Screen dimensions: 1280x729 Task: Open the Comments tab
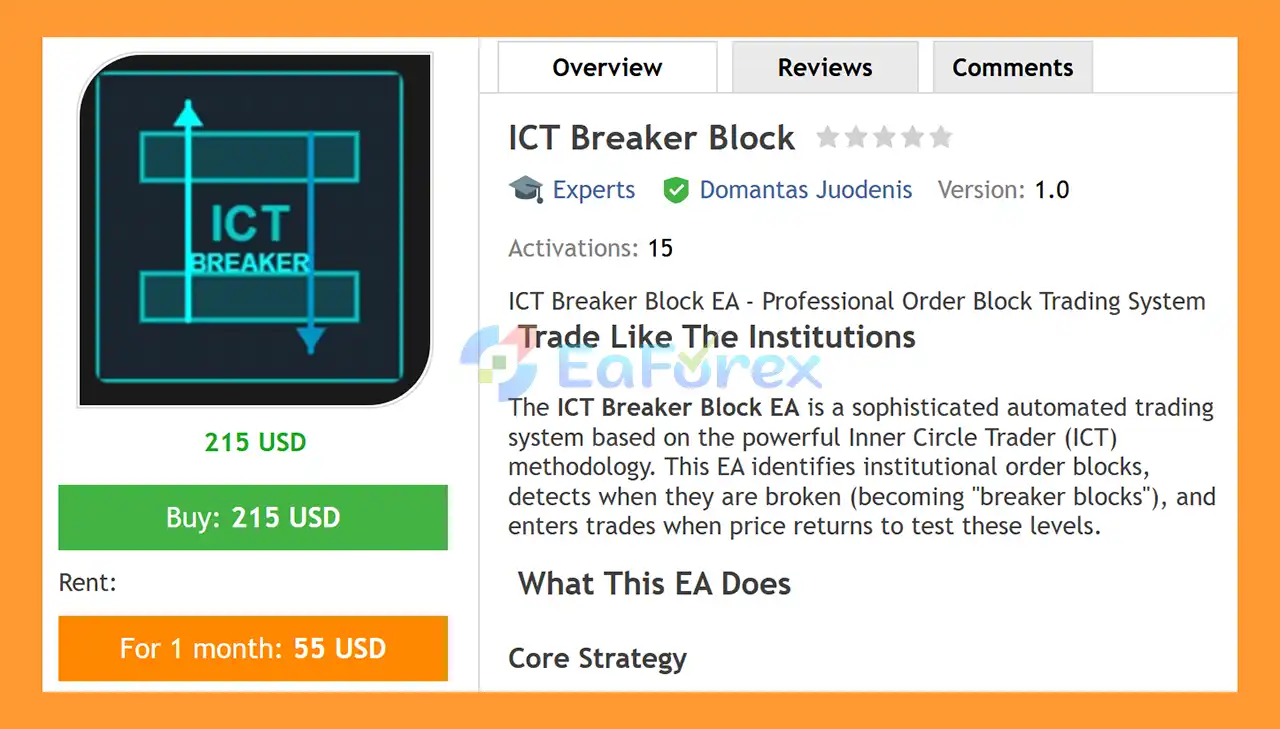[x=1013, y=67]
